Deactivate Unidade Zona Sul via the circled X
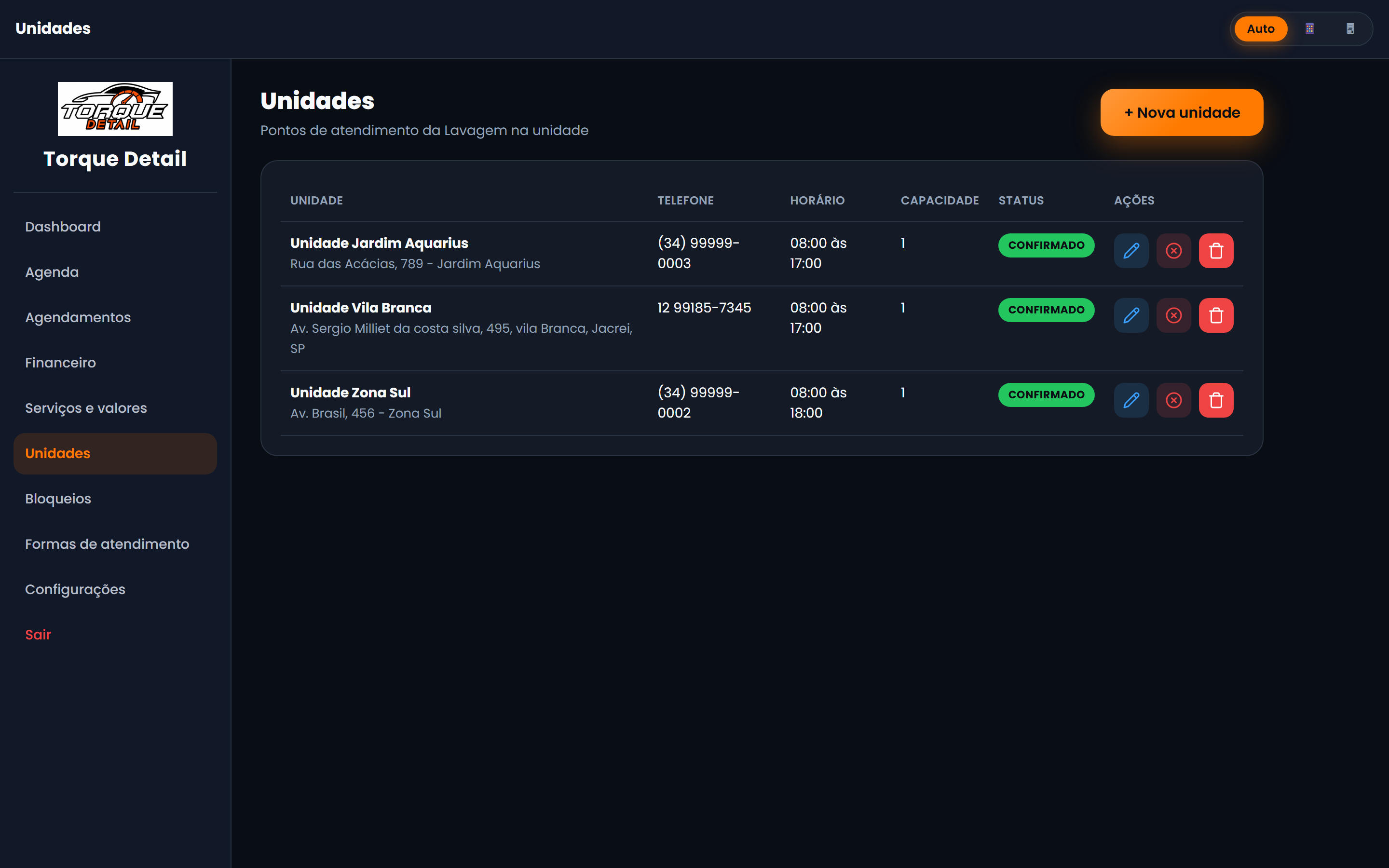1389x868 pixels. [1173, 400]
